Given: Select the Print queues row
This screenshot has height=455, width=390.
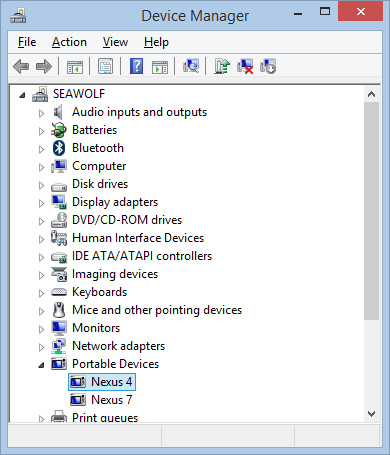Looking at the screenshot, I should pos(105,418).
